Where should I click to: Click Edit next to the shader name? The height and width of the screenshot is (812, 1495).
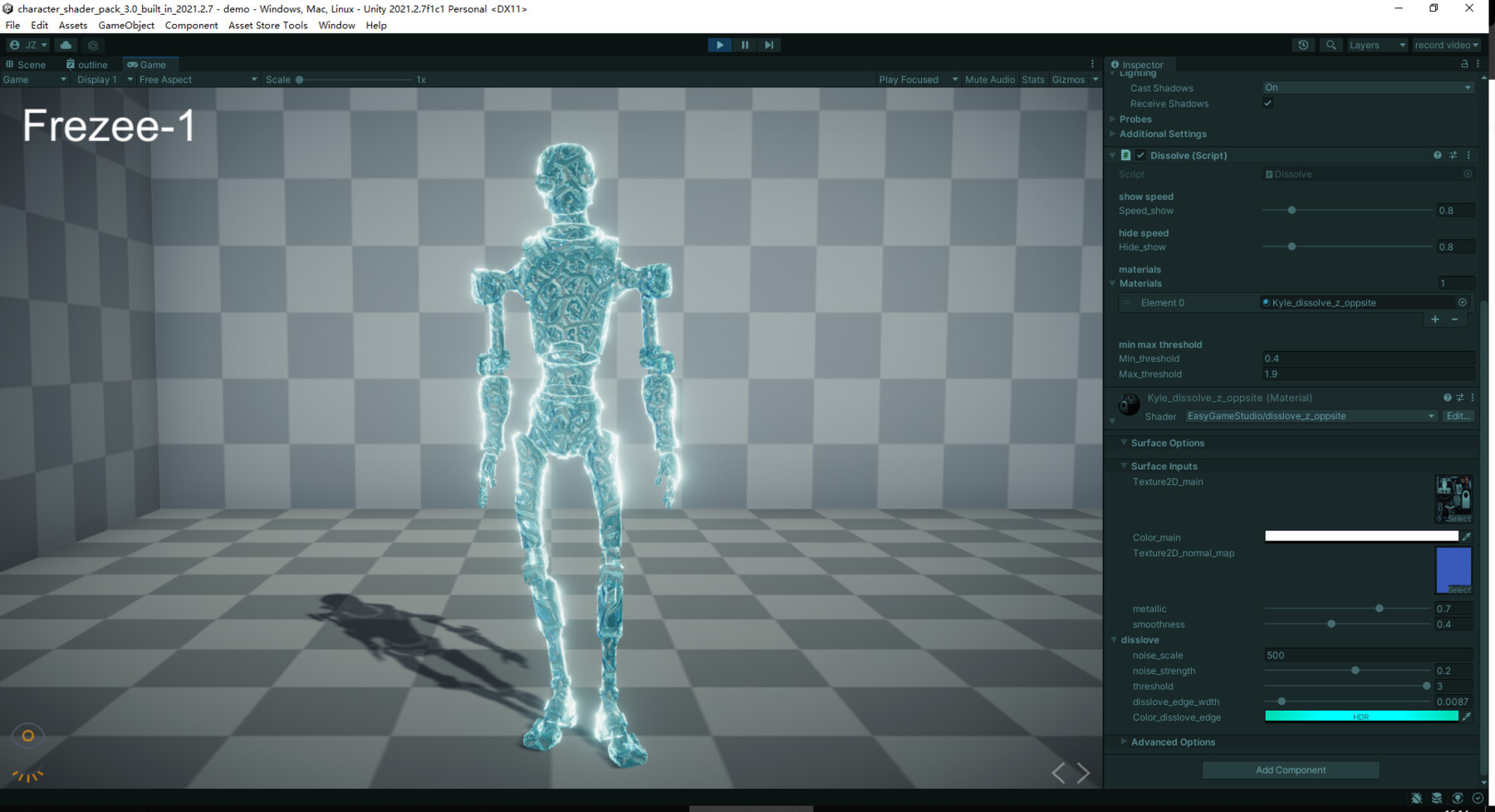pos(1458,416)
